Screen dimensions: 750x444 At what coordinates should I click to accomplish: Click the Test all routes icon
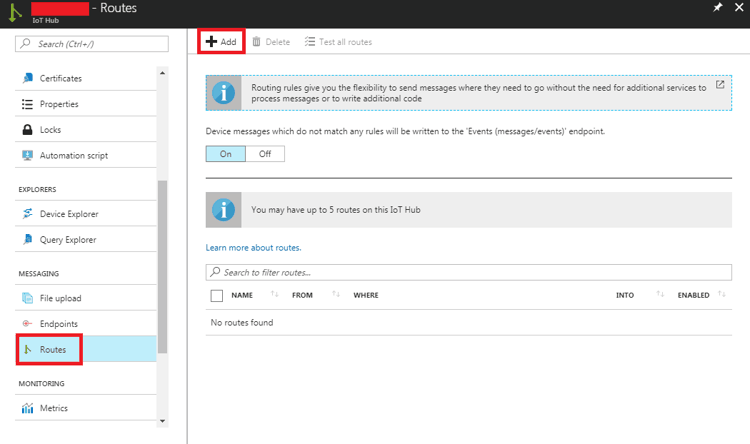click(311, 42)
